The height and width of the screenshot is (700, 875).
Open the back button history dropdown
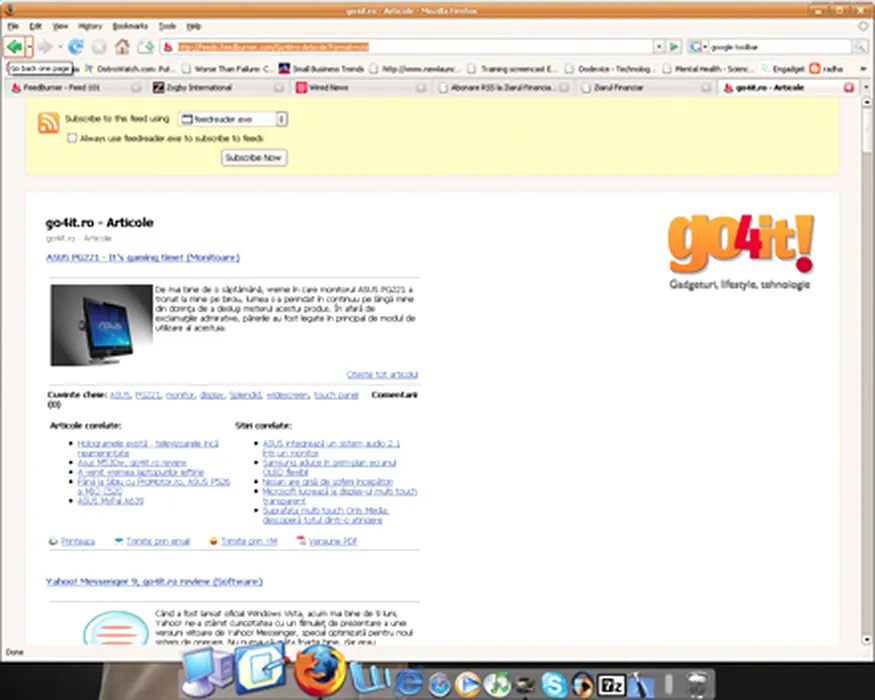(x=30, y=47)
